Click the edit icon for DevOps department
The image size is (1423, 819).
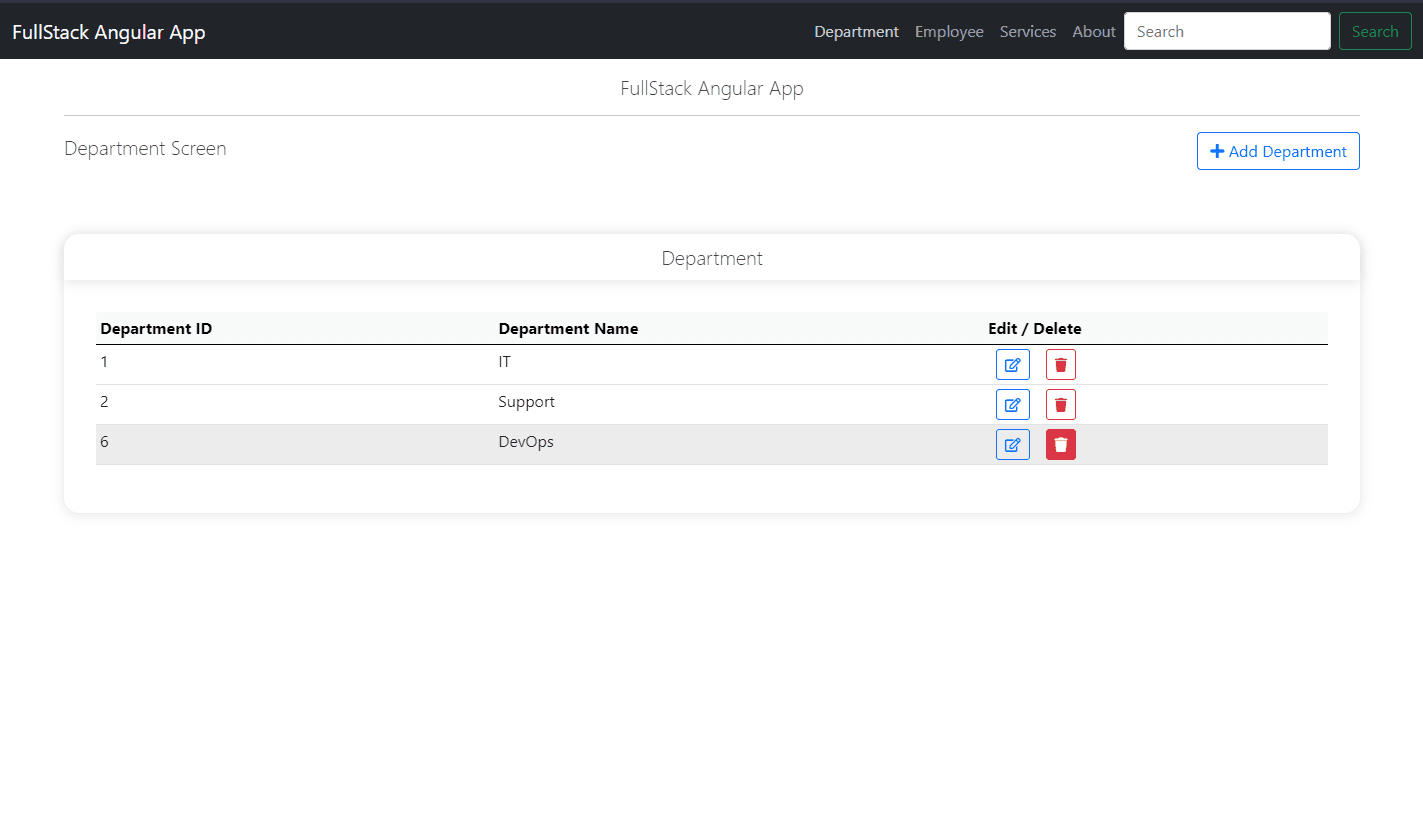[x=1012, y=444]
